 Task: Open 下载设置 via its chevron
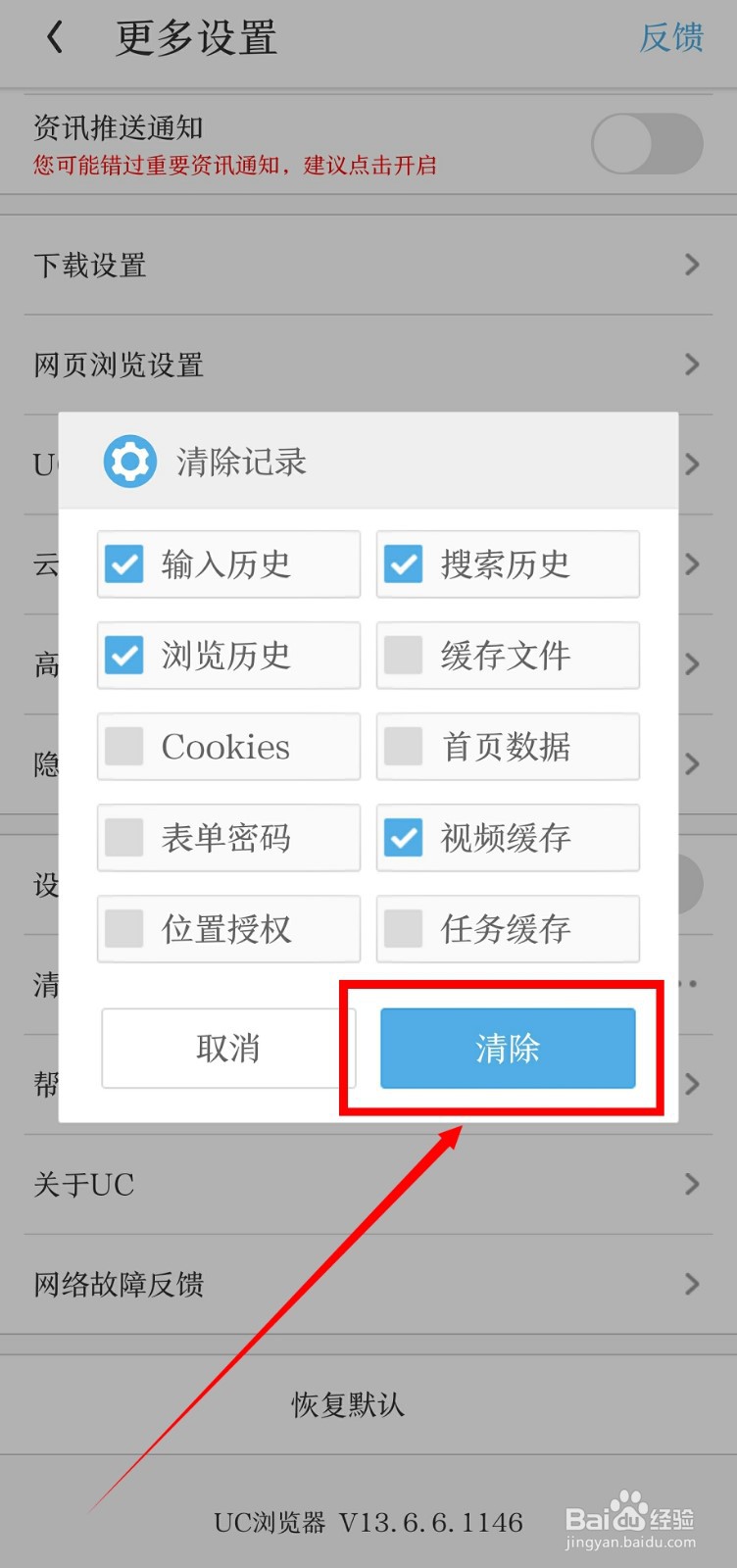[692, 265]
